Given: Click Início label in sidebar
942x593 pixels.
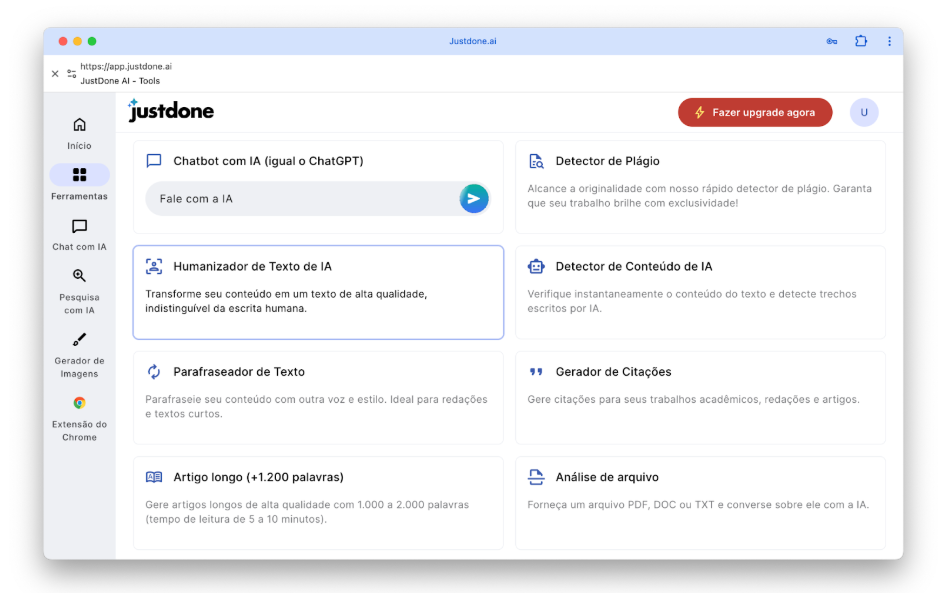Looking at the screenshot, I should [79, 146].
